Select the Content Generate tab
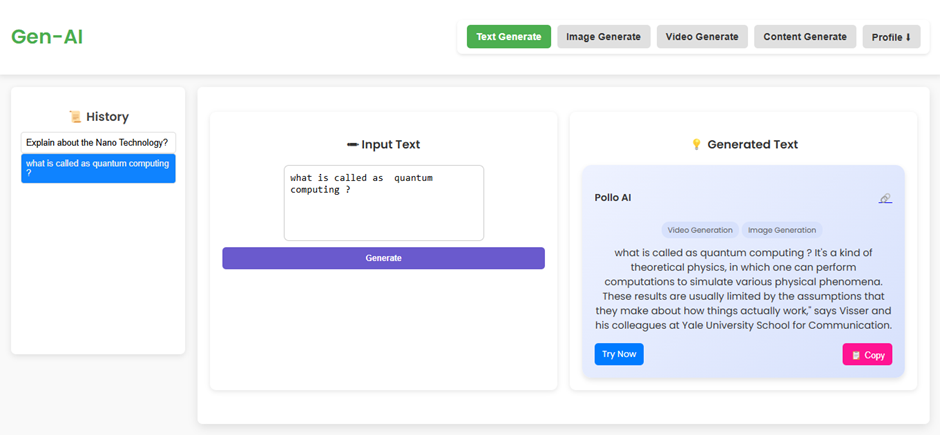The height and width of the screenshot is (435, 940). [804, 37]
